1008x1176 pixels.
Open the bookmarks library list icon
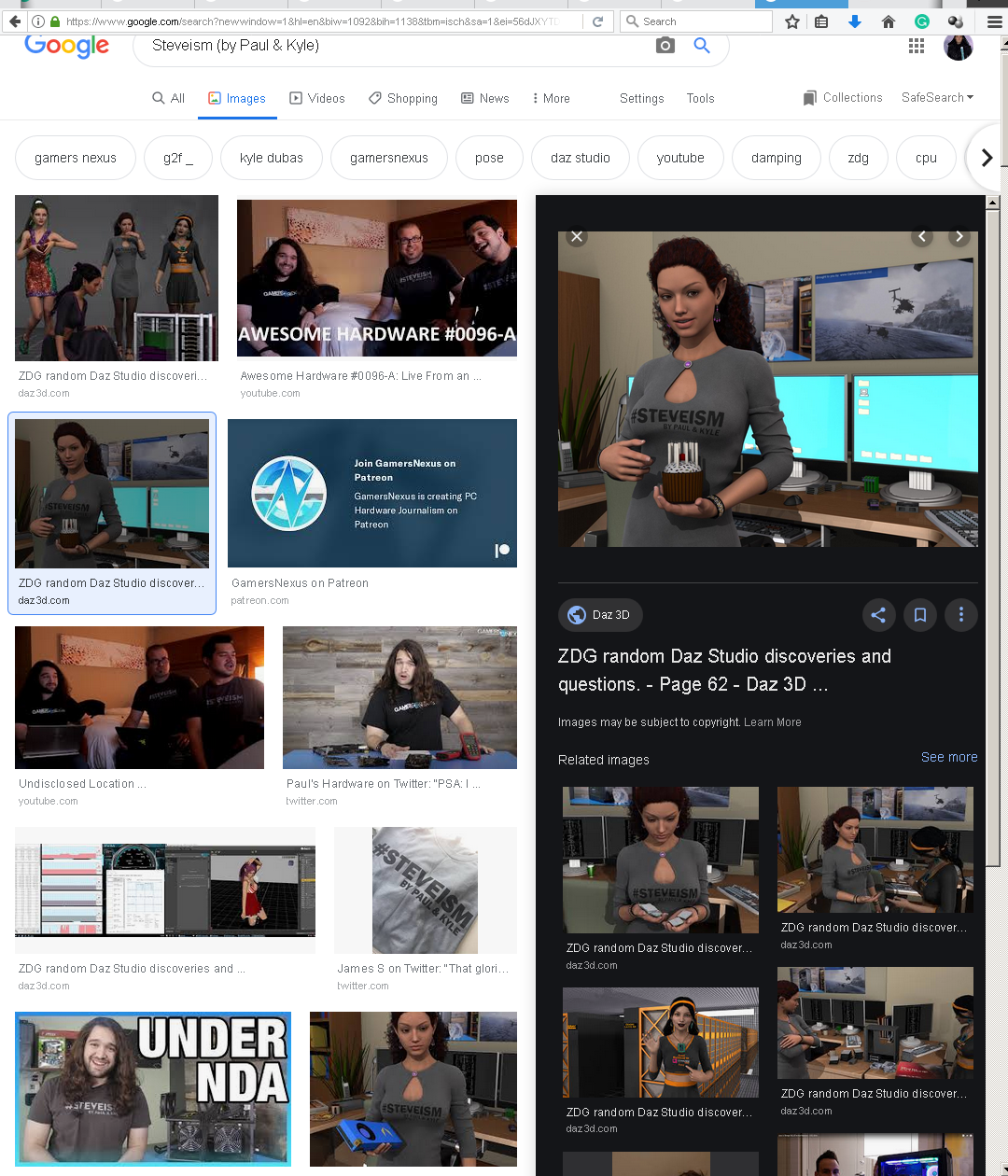pos(821,21)
